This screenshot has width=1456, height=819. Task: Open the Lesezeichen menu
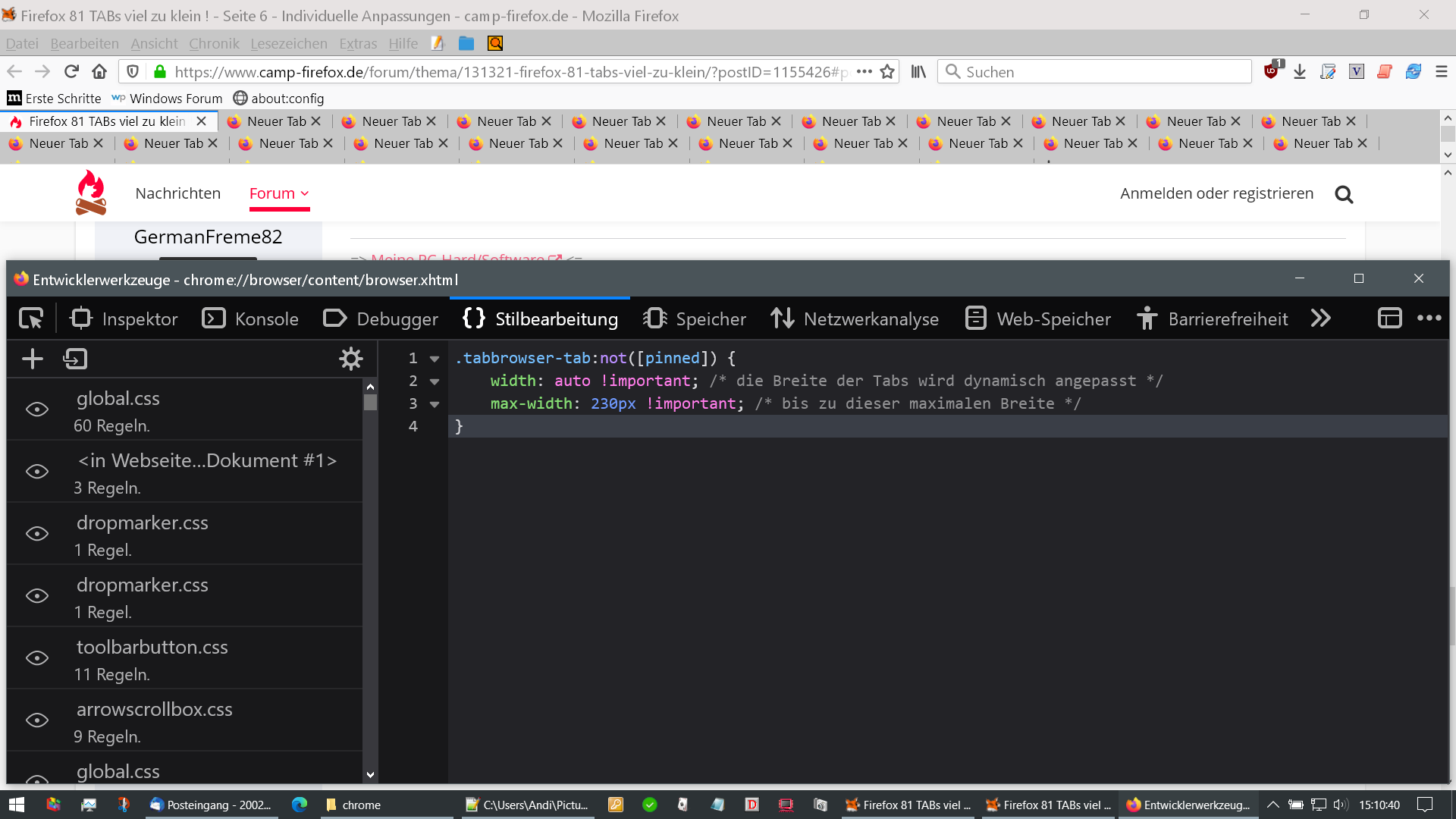288,43
